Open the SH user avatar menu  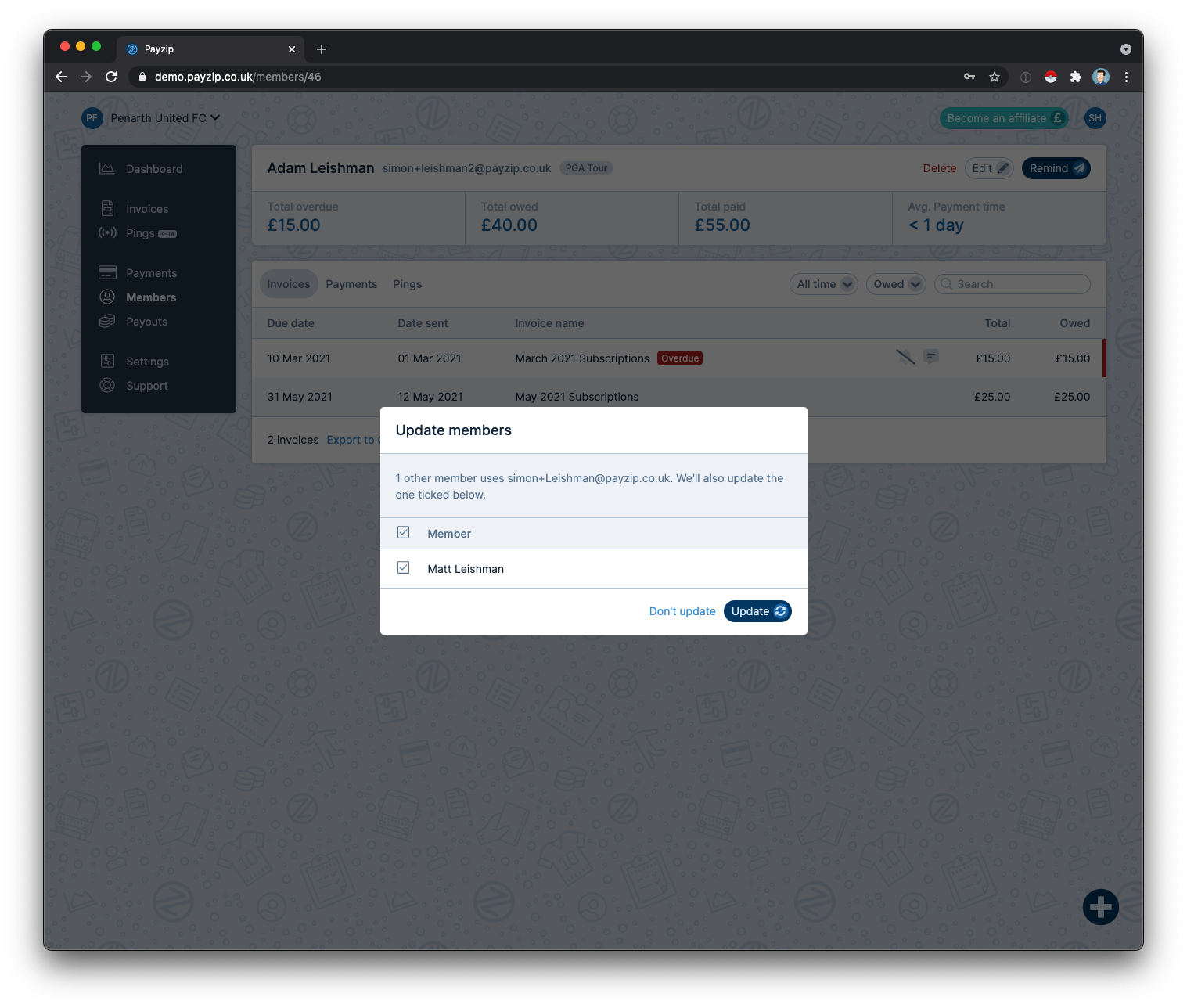[x=1095, y=118]
